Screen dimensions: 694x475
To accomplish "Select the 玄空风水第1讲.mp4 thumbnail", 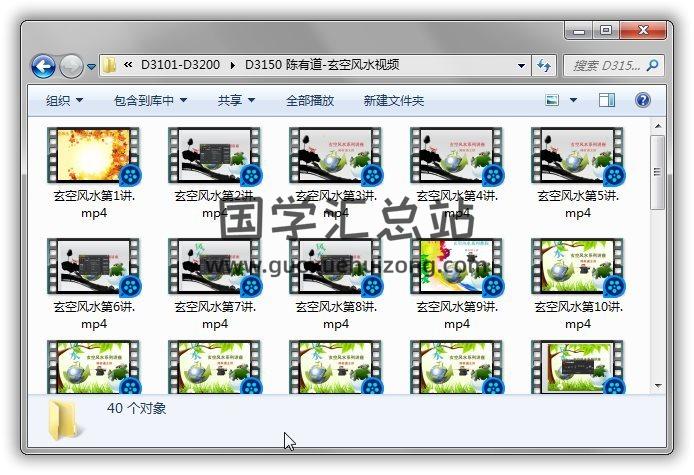I will (x=94, y=155).
